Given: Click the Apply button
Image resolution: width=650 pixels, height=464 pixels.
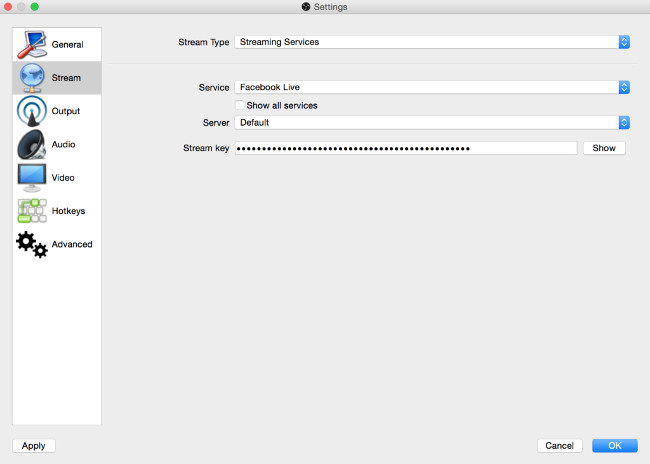Looking at the screenshot, I should click(x=34, y=446).
